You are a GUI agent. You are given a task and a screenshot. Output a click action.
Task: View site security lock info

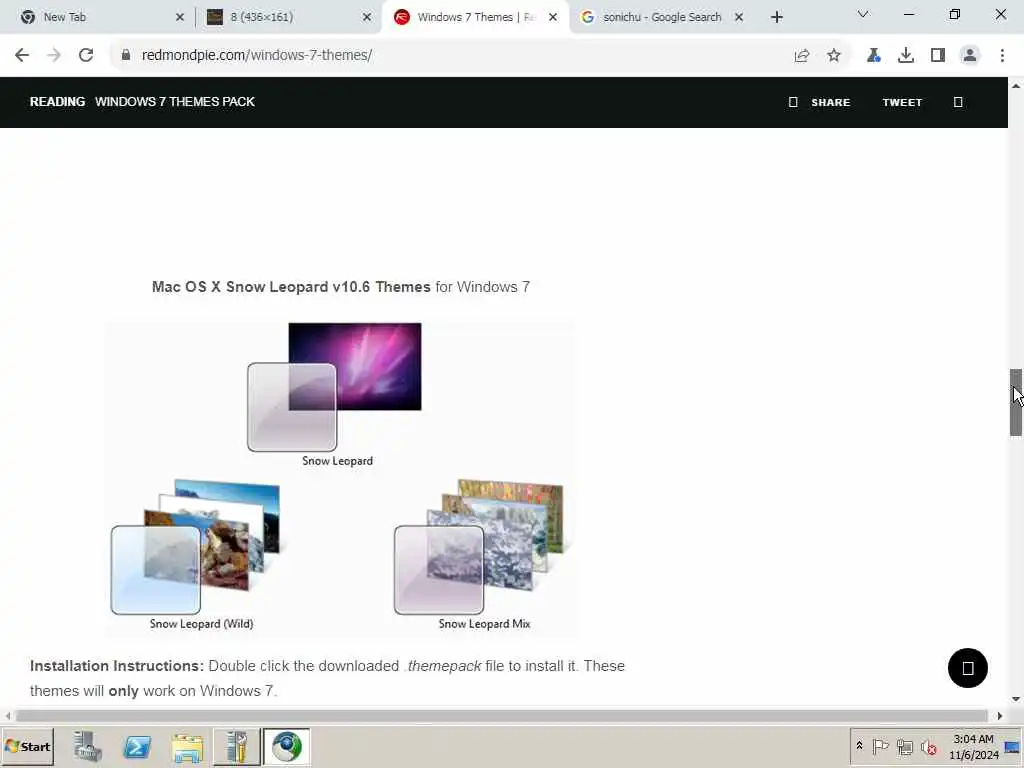[x=125, y=55]
